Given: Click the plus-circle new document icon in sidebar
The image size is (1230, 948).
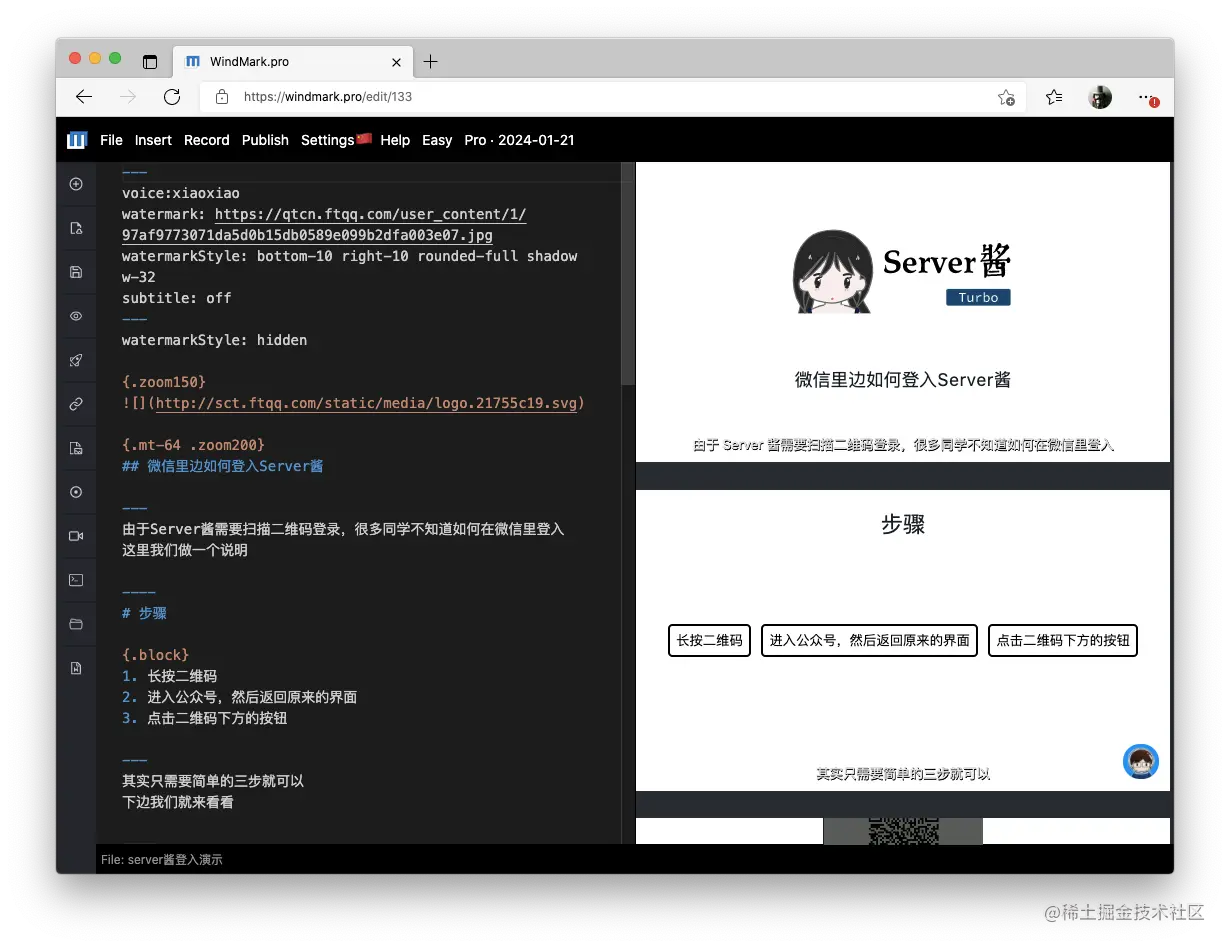Looking at the screenshot, I should click(x=76, y=184).
